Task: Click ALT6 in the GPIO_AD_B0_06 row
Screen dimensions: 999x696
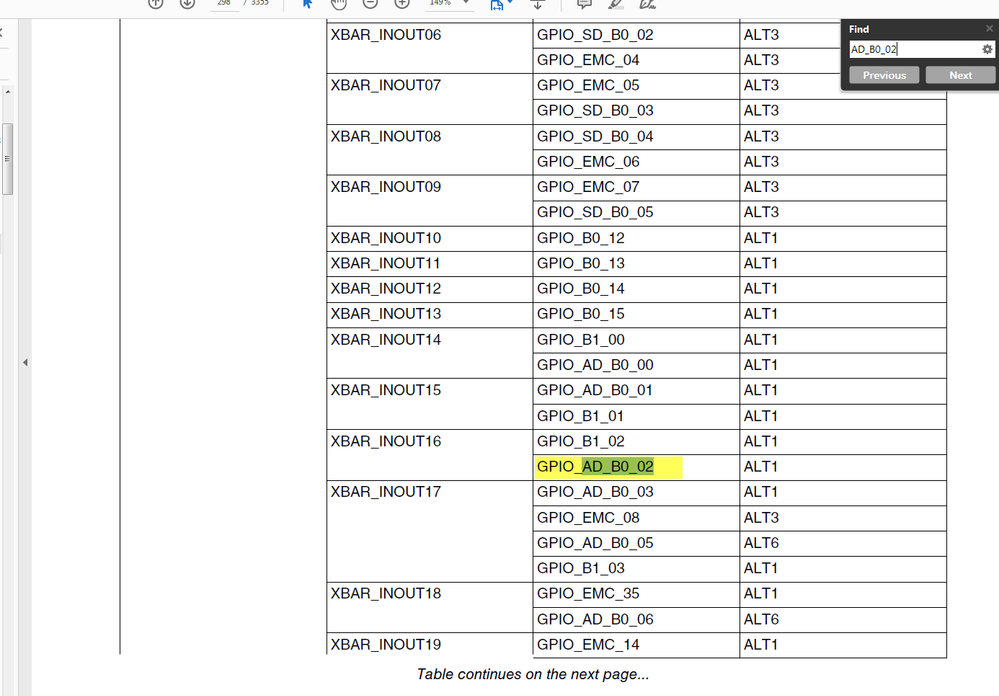Action: click(x=761, y=620)
